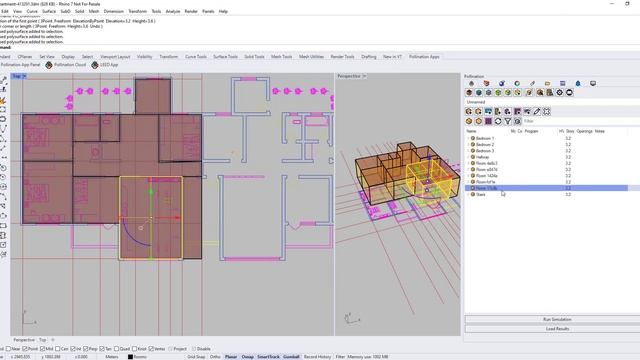Click the dark round icon at the end of the Pollination toolbar

569,93
